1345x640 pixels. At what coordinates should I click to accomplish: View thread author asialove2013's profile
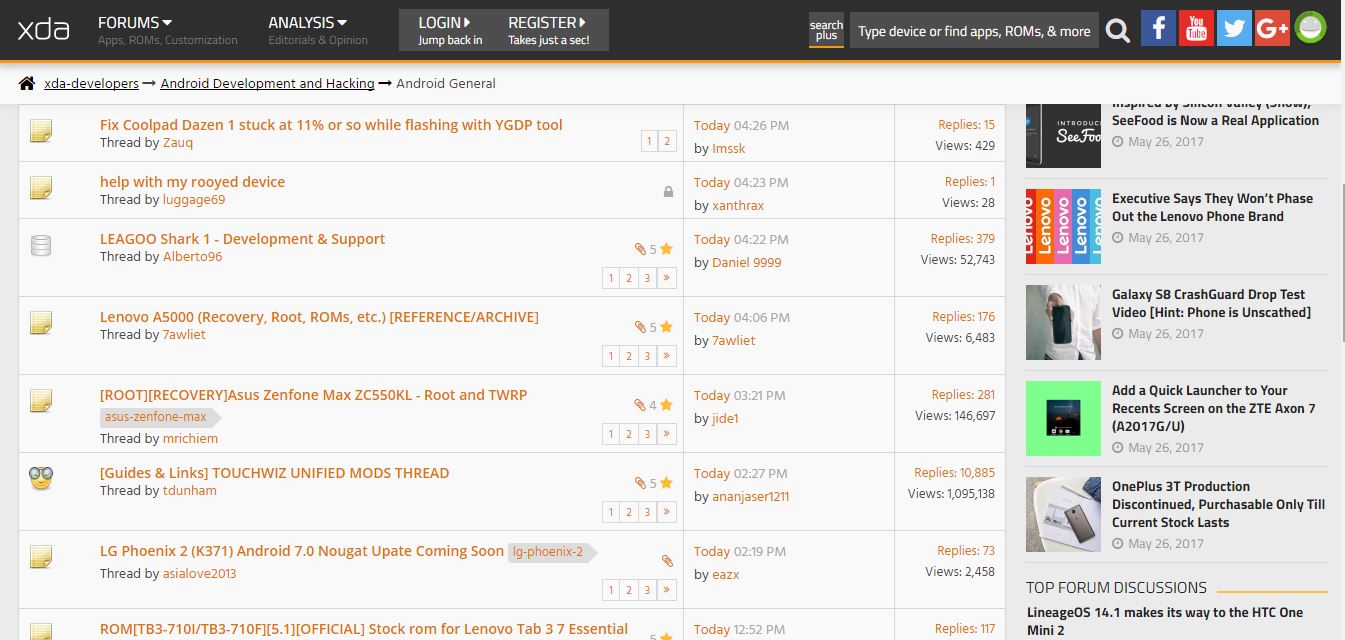(x=200, y=574)
